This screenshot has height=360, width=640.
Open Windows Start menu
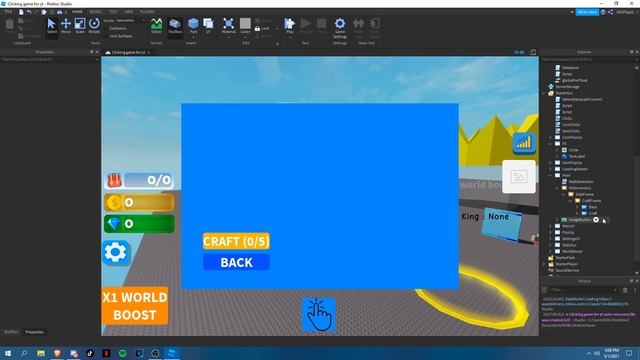click(x=8, y=353)
